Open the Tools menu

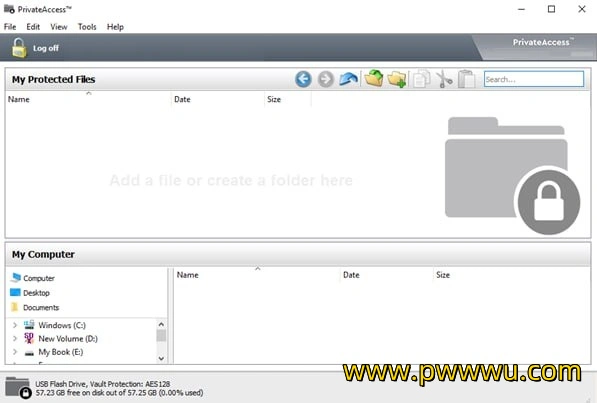(87, 27)
